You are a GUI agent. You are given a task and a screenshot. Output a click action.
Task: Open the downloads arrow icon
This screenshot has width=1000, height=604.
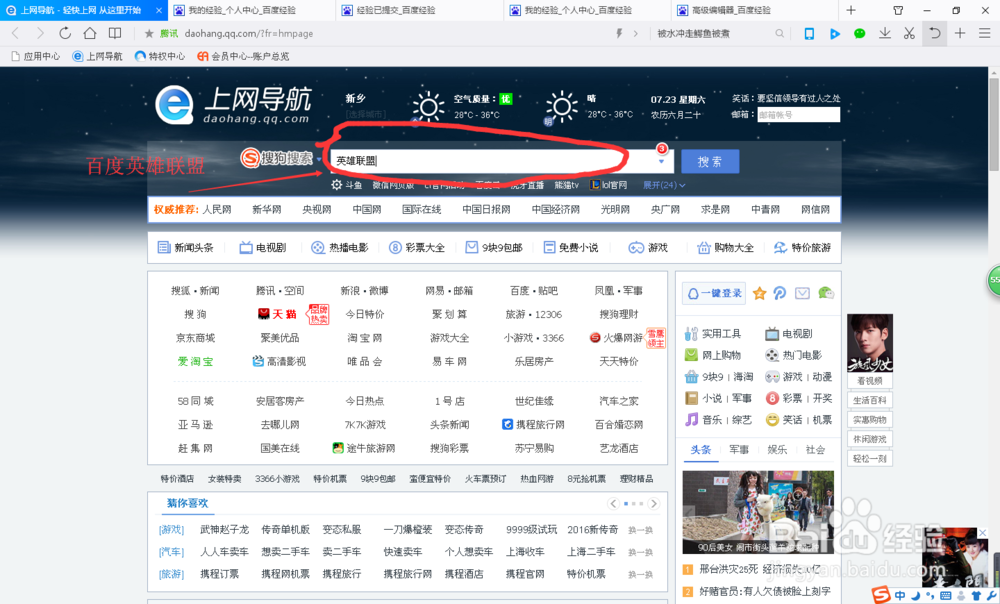click(x=885, y=33)
